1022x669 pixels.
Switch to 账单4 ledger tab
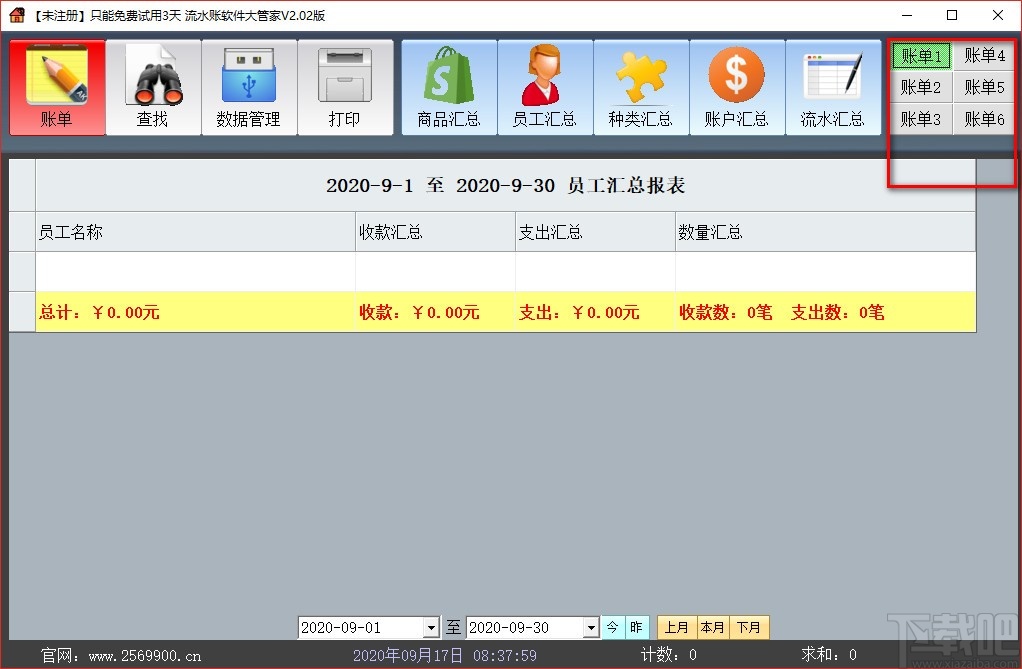point(983,56)
